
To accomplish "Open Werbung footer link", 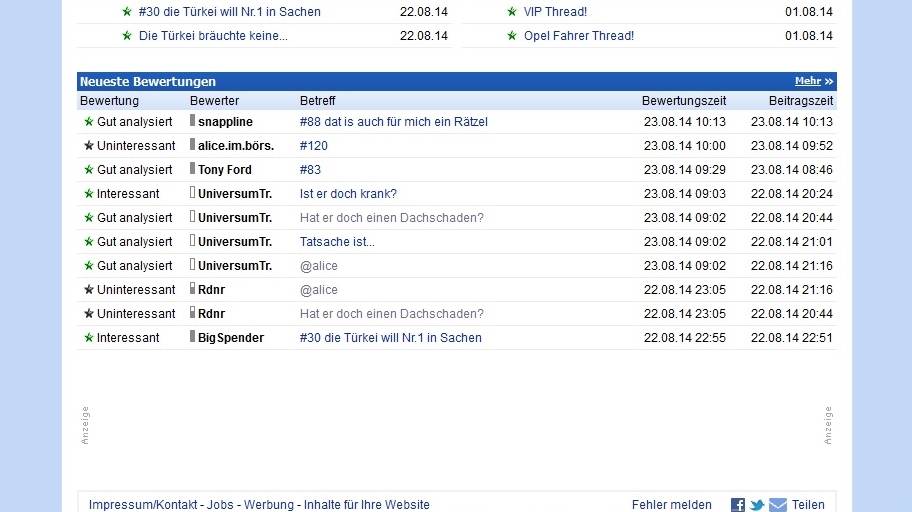I will point(269,504).
